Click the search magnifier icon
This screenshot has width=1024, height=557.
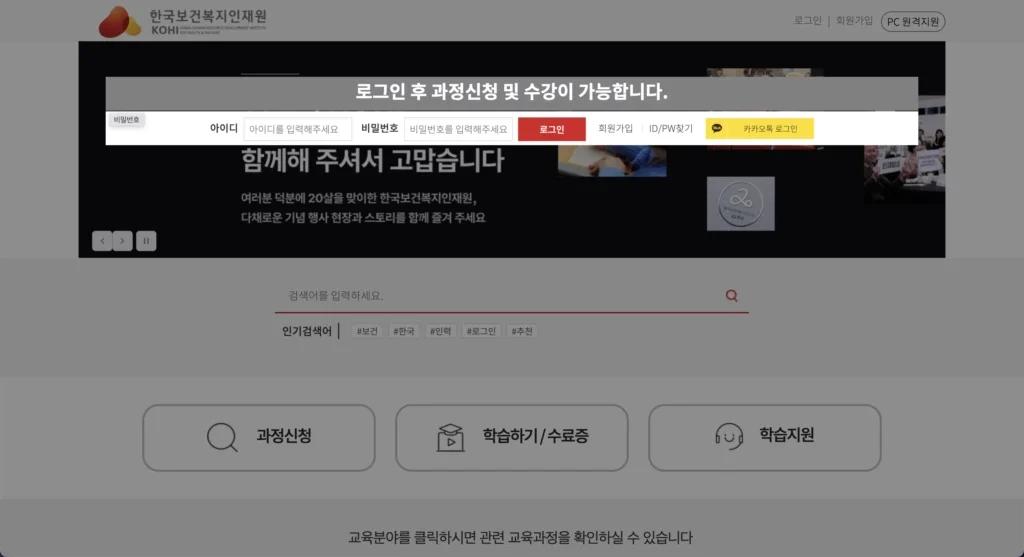tap(731, 296)
